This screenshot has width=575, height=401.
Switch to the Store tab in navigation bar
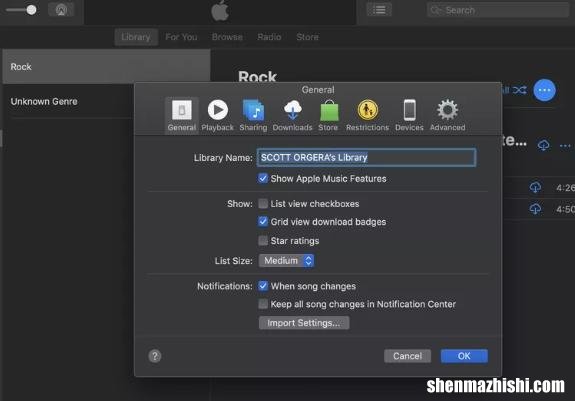click(x=307, y=37)
